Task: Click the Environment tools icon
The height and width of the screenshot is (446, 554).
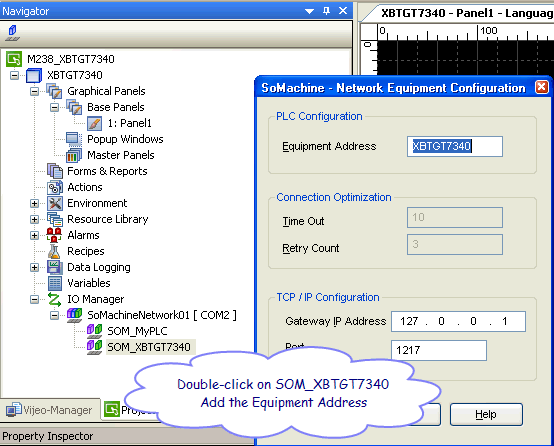Action: coord(54,203)
